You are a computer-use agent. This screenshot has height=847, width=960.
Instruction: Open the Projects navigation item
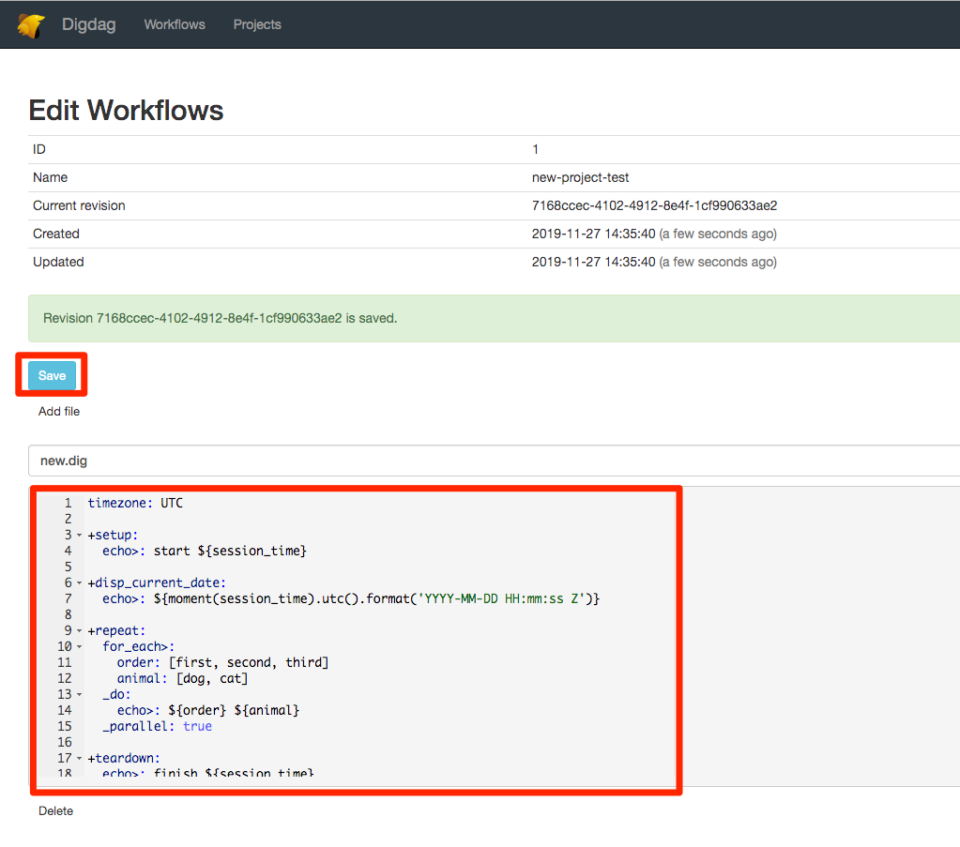(x=257, y=25)
